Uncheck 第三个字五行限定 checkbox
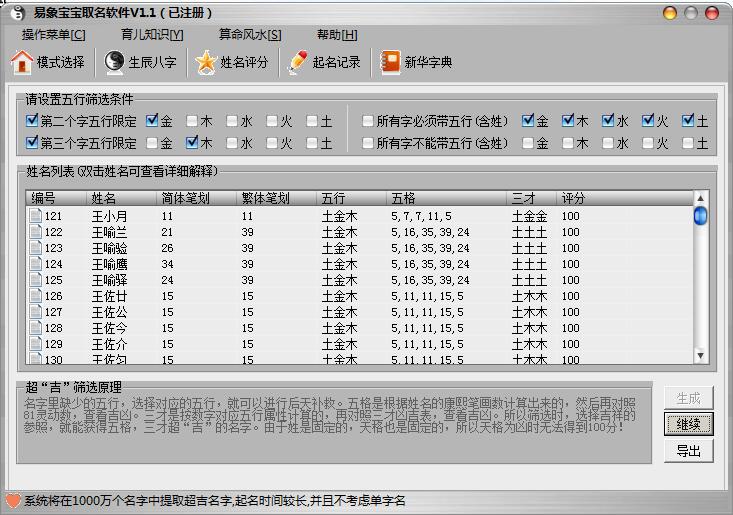 [33, 143]
